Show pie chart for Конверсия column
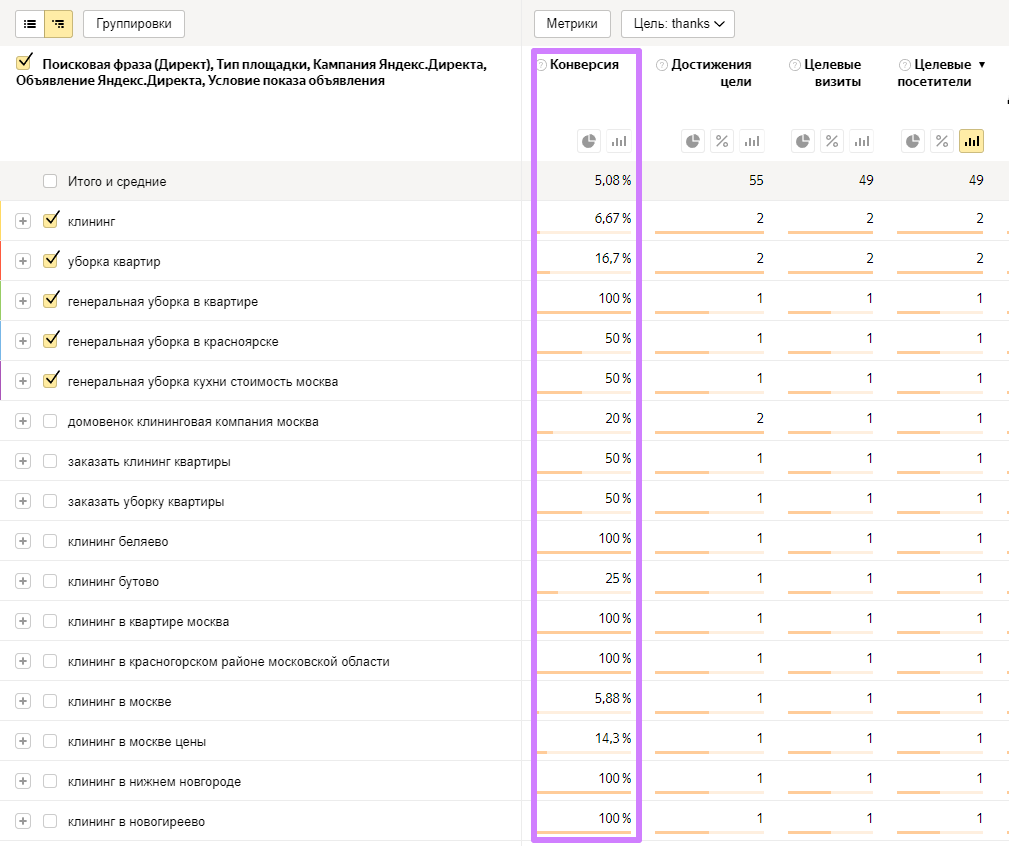Screen dimensions: 1009x846 pyautogui.click(x=589, y=141)
